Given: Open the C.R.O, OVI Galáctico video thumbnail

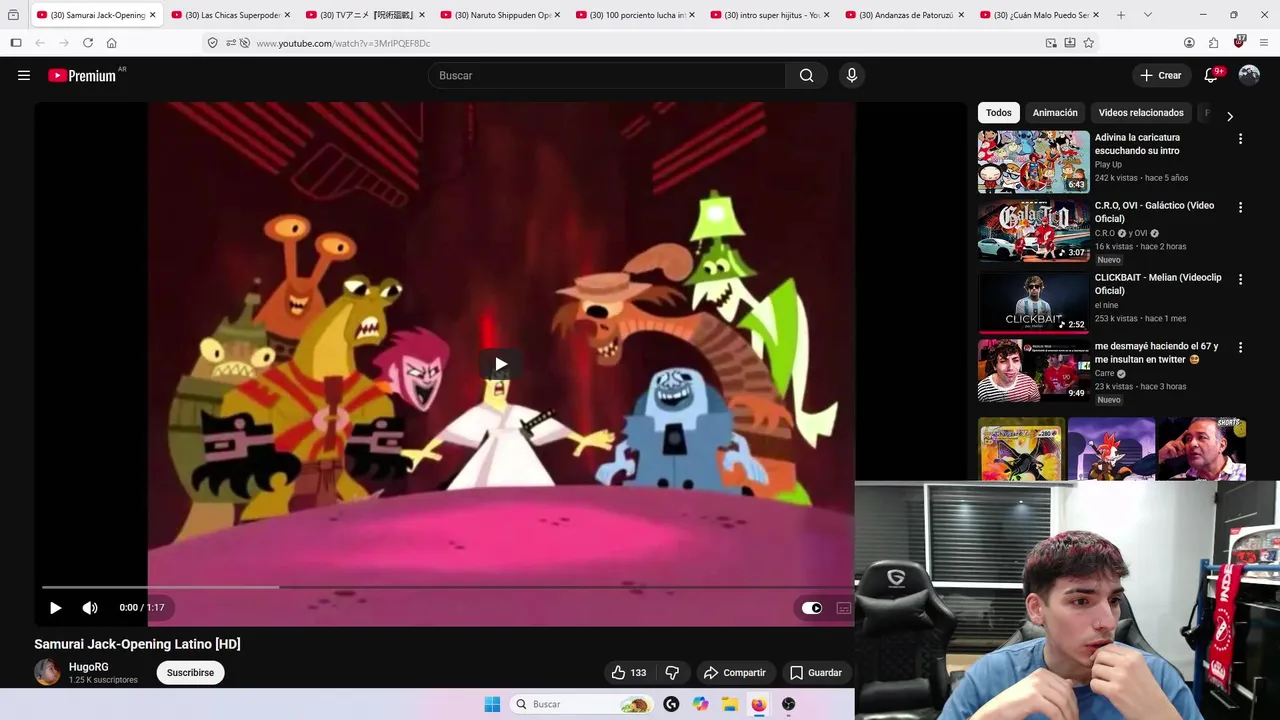Looking at the screenshot, I should [1034, 231].
